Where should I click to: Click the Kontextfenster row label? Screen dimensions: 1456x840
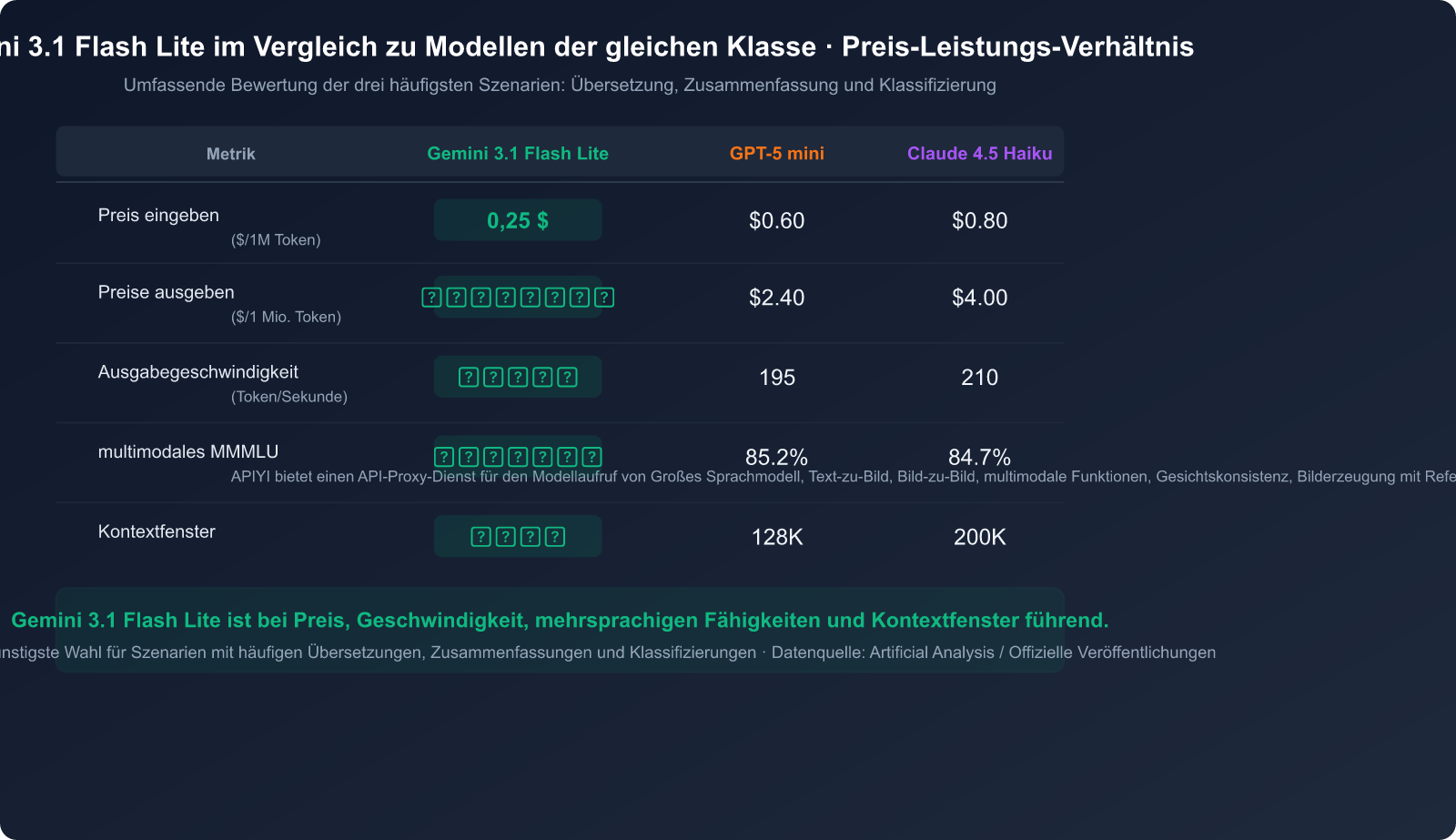157,531
